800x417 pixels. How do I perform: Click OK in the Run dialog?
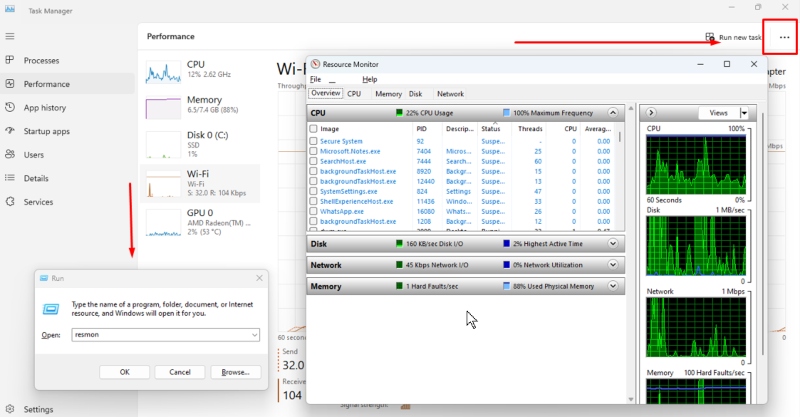coord(124,372)
